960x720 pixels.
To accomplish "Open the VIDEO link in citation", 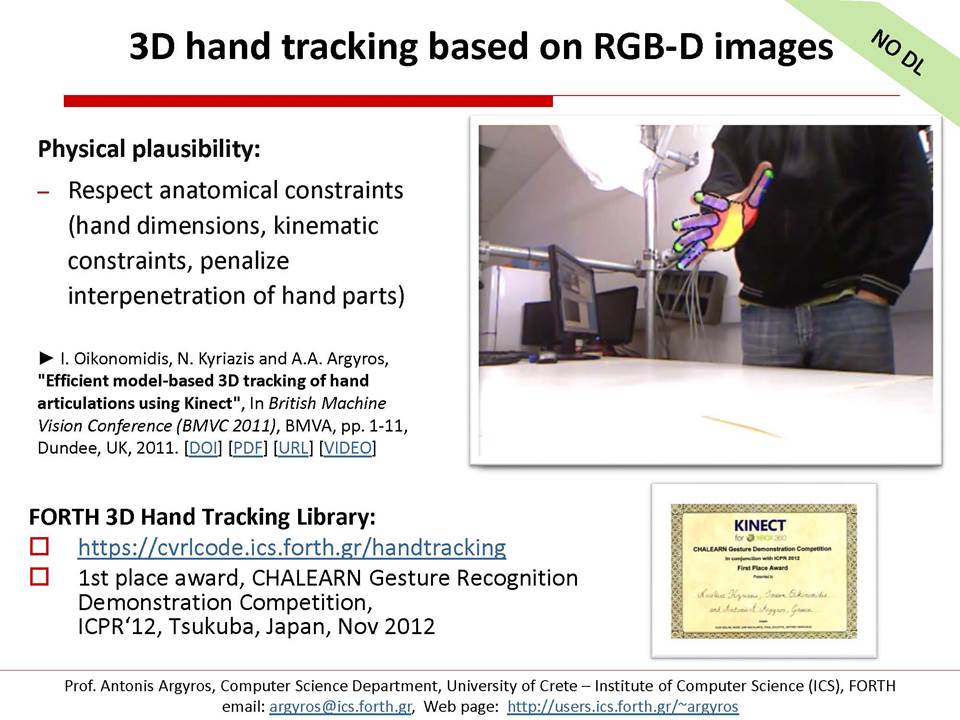I will click(348, 448).
